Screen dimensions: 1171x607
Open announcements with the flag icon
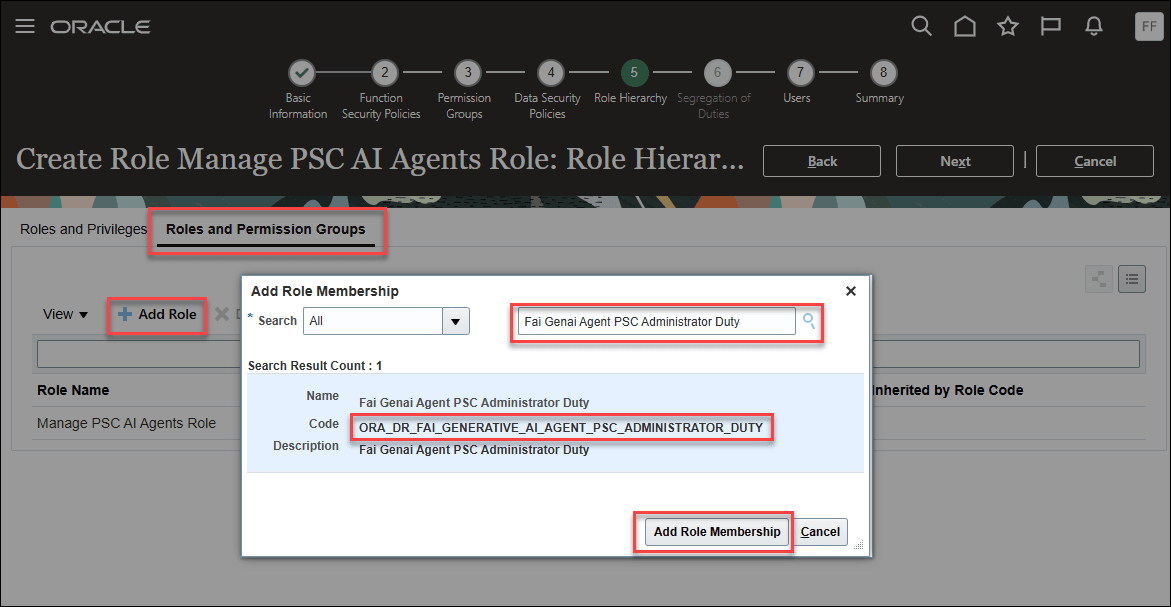1050,26
